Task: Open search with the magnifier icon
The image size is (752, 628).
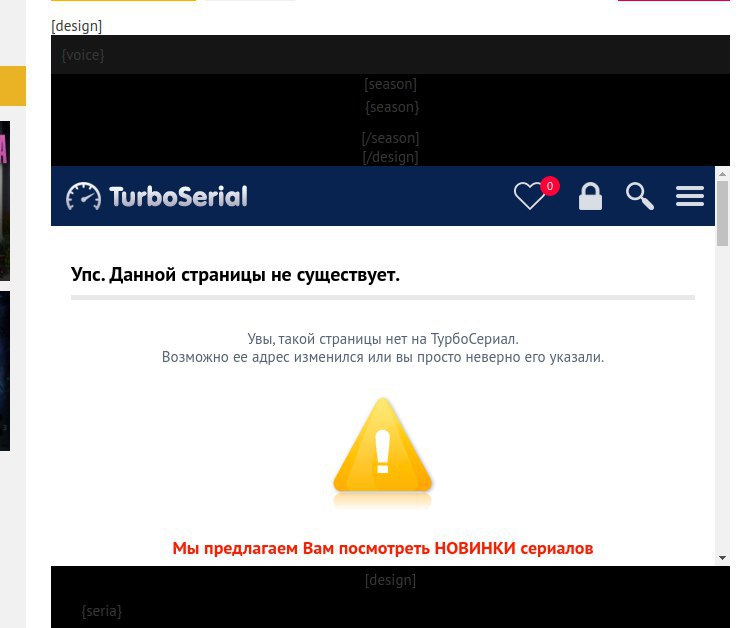Action: click(640, 196)
